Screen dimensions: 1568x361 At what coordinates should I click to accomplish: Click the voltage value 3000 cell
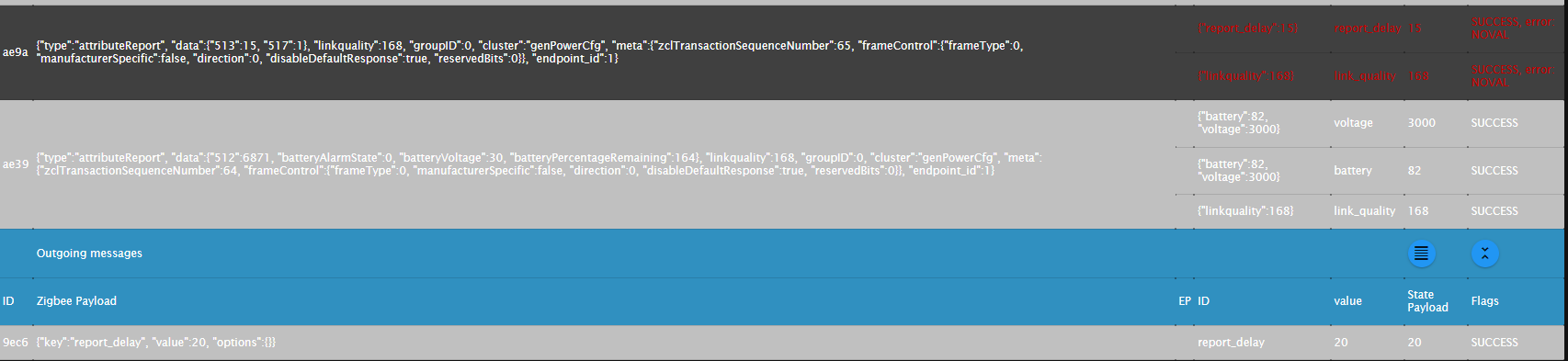(x=1421, y=123)
